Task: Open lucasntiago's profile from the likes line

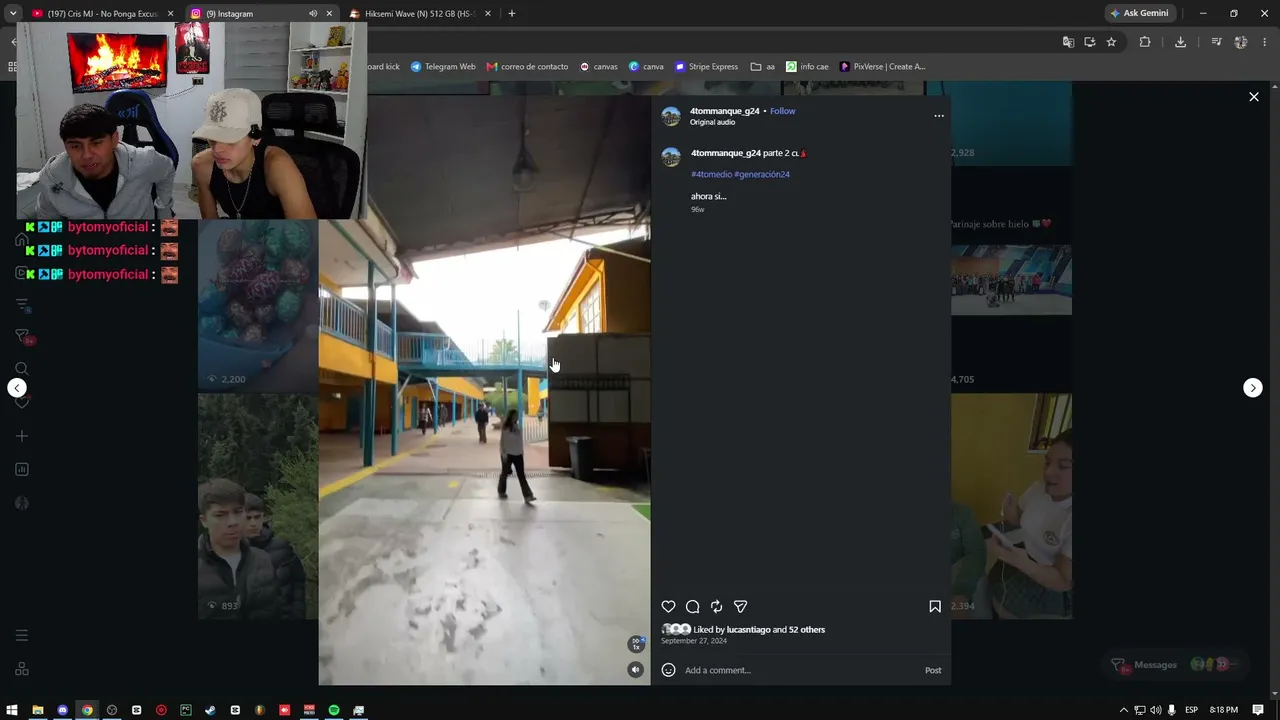Action: (x=749, y=630)
